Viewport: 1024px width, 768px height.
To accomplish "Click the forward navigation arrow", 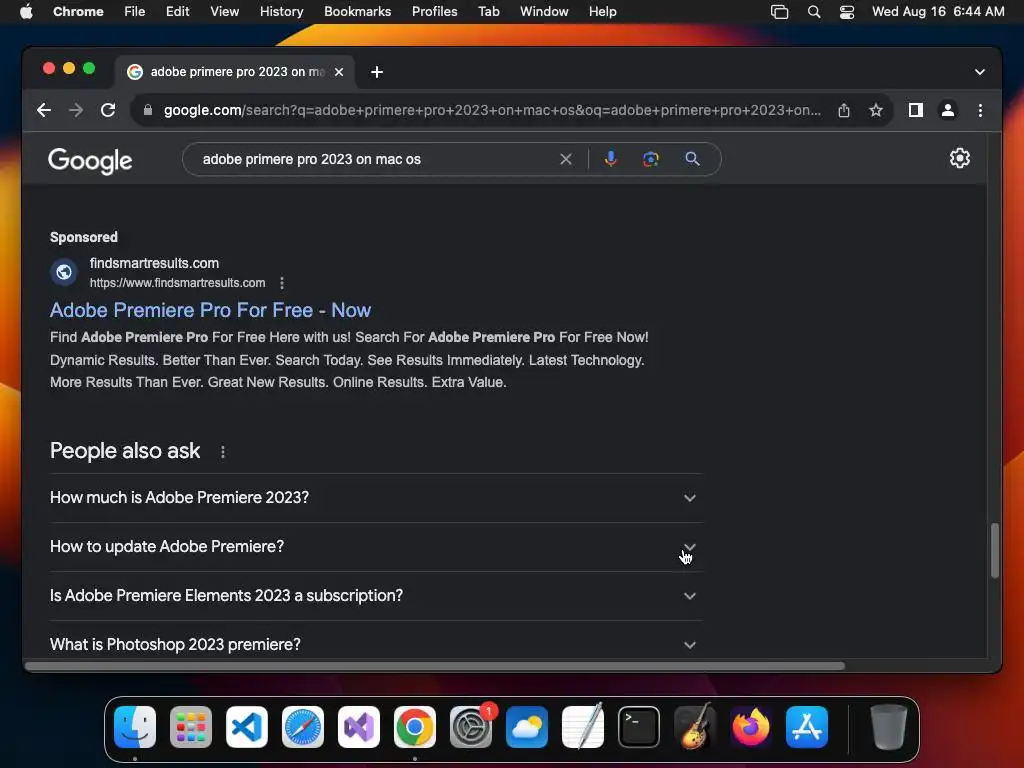I will (76, 110).
